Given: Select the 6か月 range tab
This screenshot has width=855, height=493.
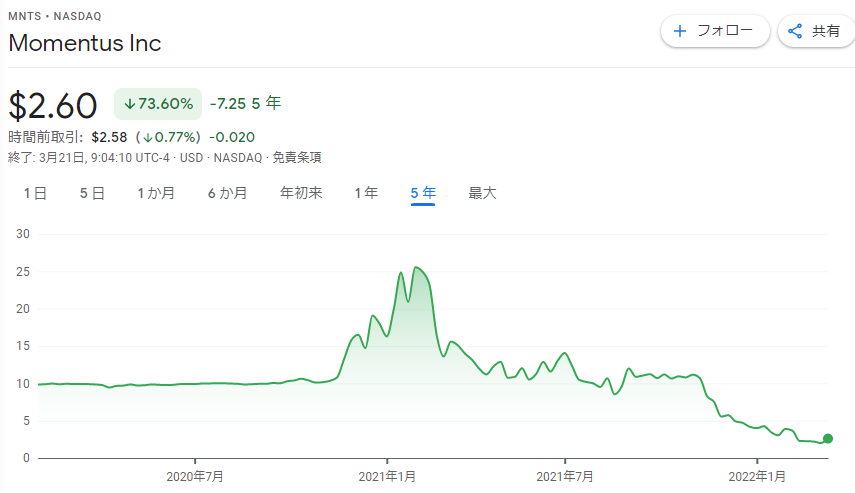Looking at the screenshot, I should (227, 193).
